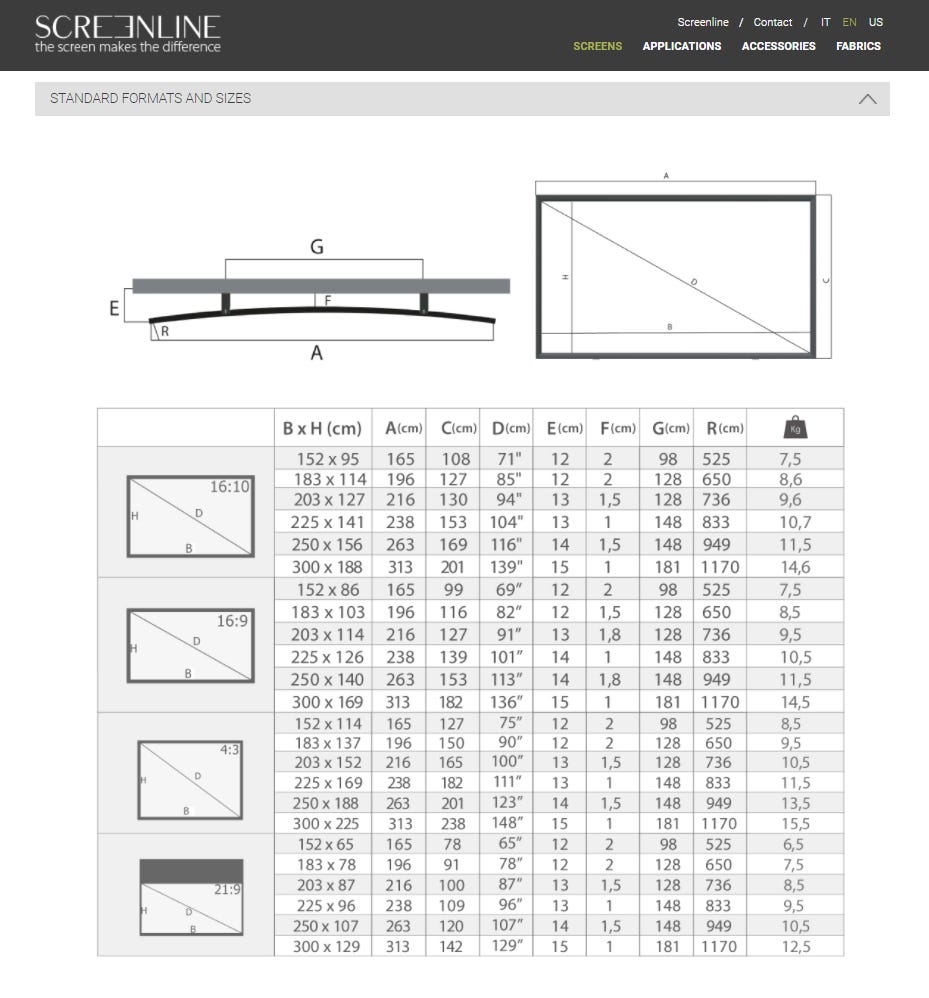
Task: Open the SCREENS menu
Action: [x=597, y=46]
